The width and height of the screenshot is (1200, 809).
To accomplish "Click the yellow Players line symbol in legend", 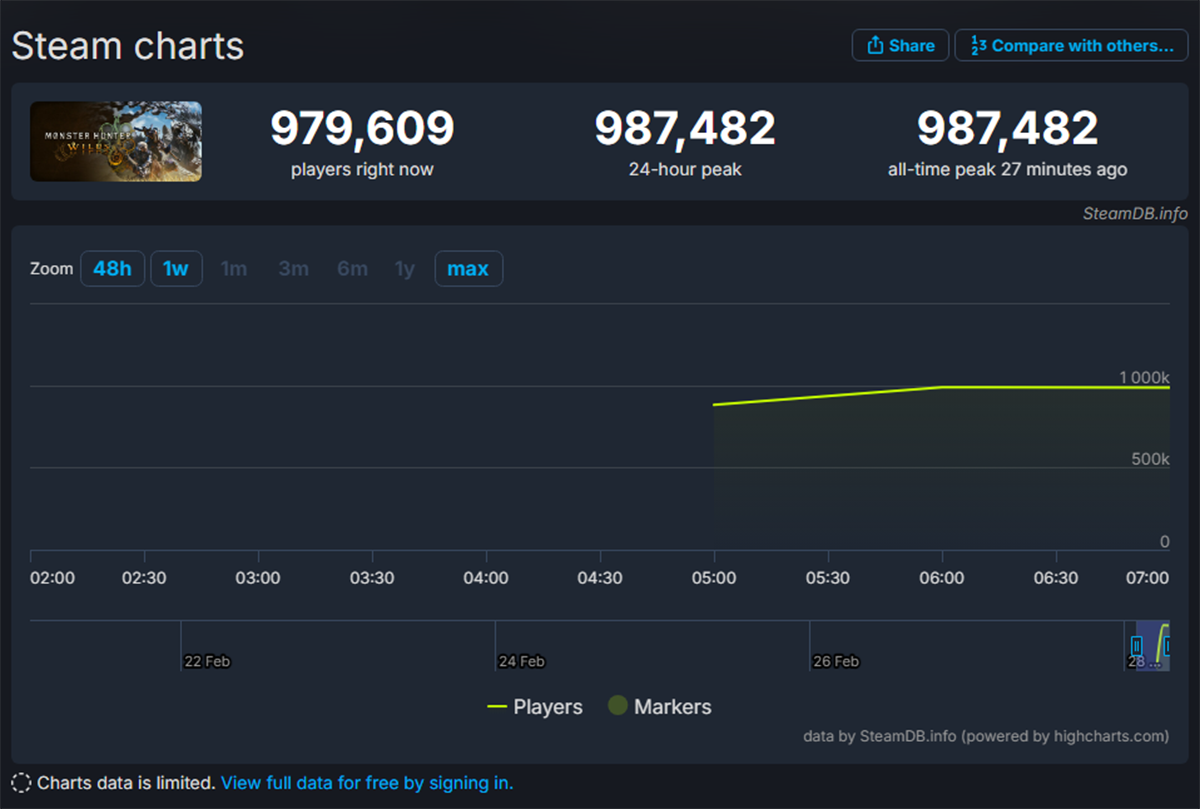I will click(496, 706).
